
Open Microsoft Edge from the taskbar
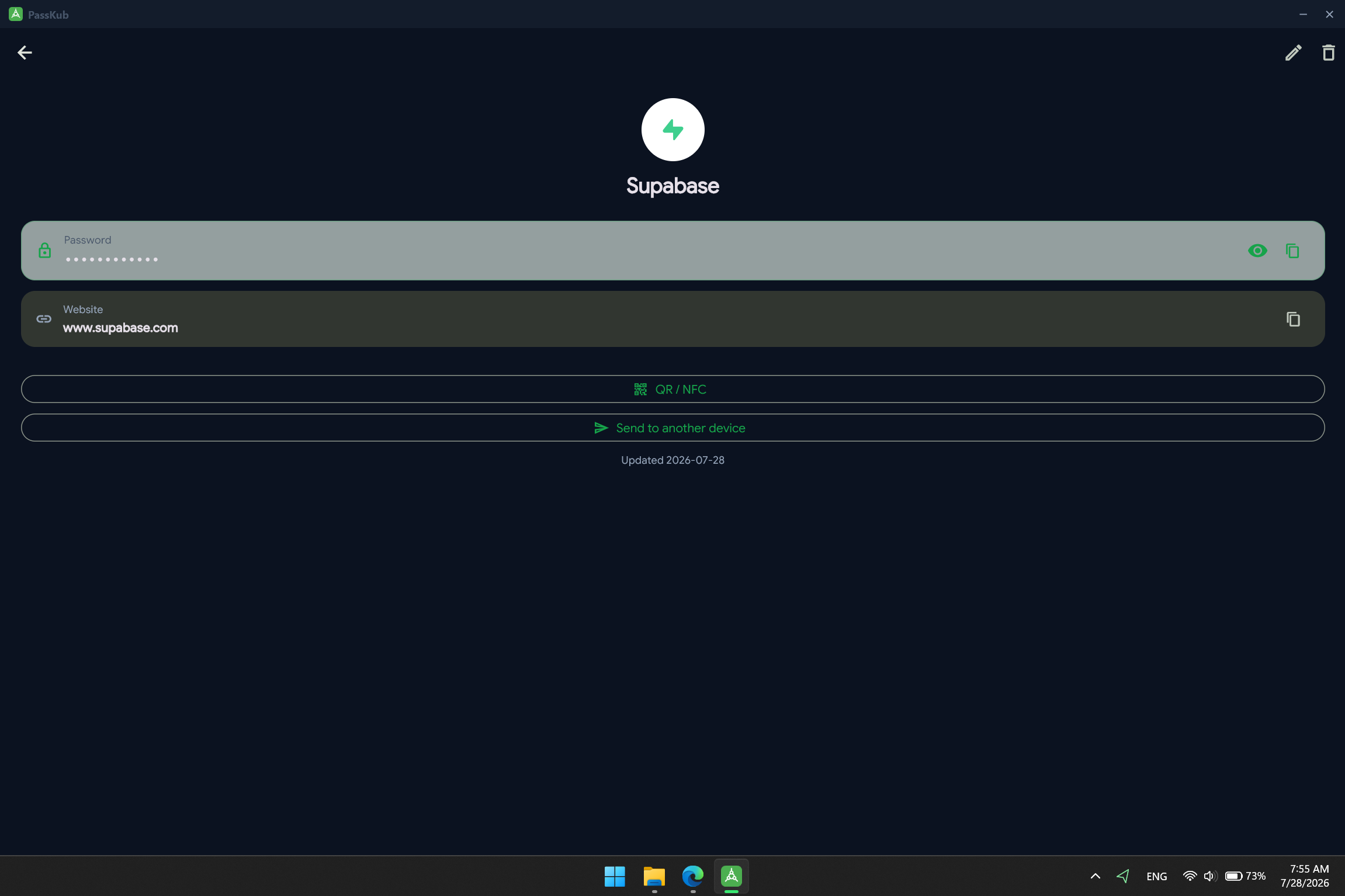tap(692, 876)
